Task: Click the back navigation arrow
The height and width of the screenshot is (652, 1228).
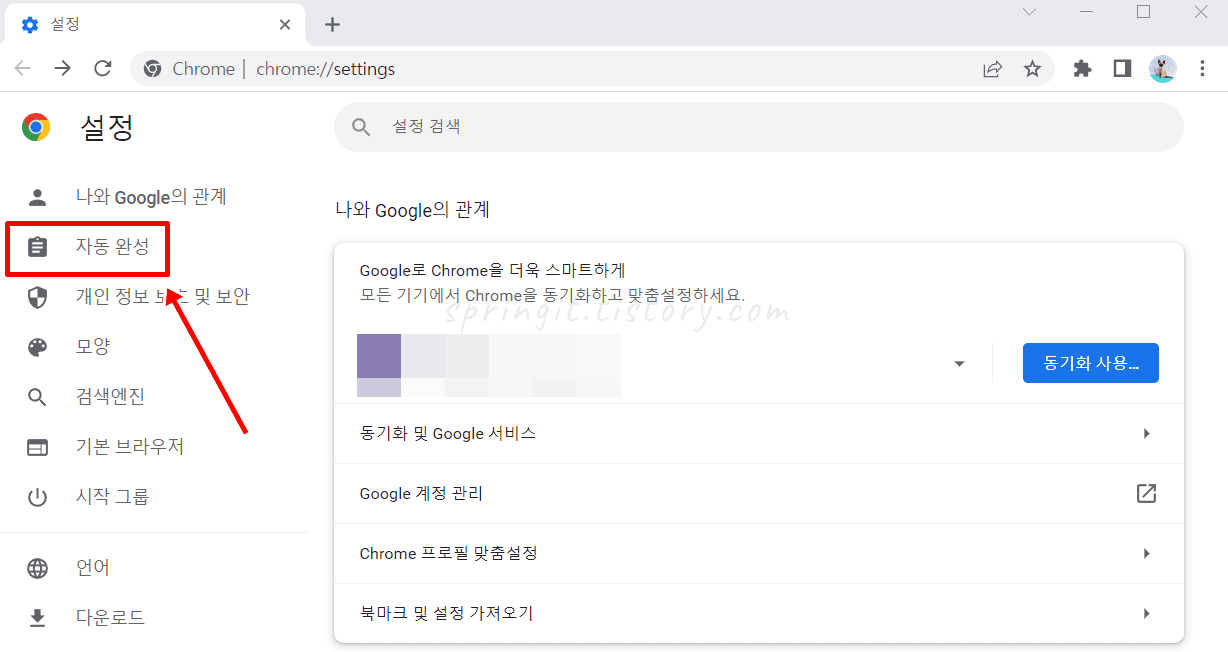Action: tap(23, 69)
